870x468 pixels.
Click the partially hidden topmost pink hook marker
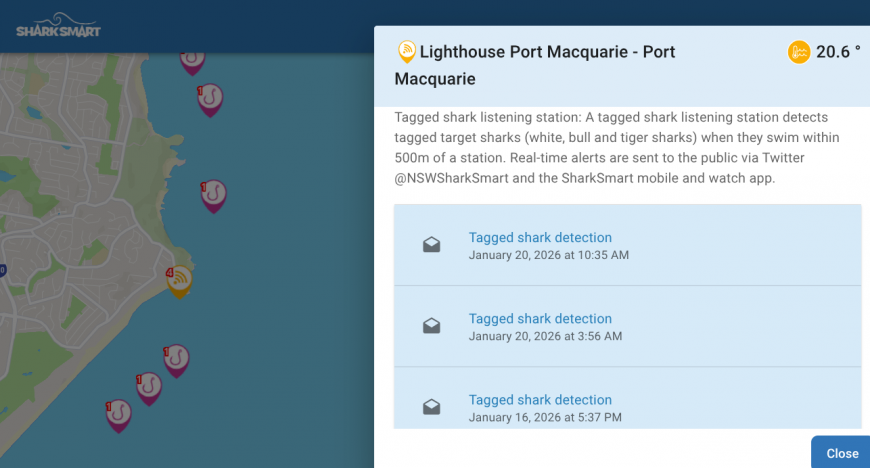coord(192,61)
